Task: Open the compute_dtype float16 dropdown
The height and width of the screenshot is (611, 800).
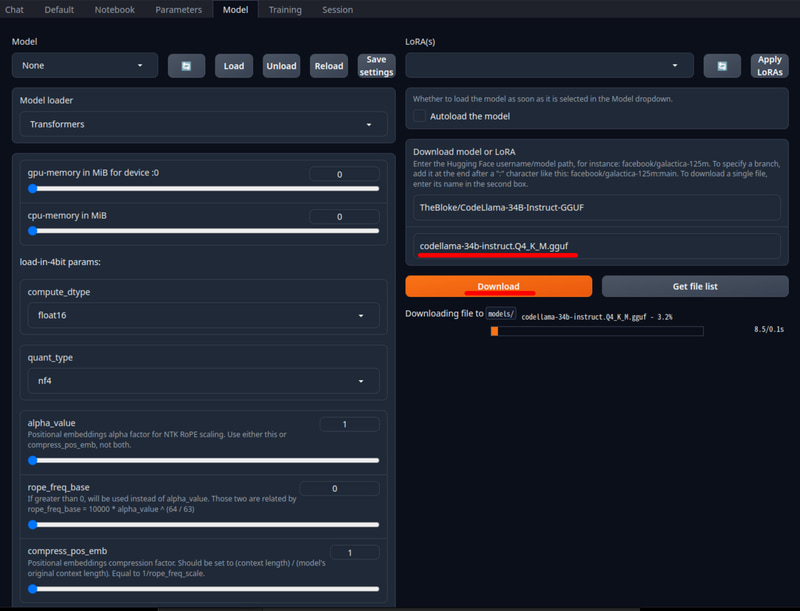Action: click(x=203, y=315)
